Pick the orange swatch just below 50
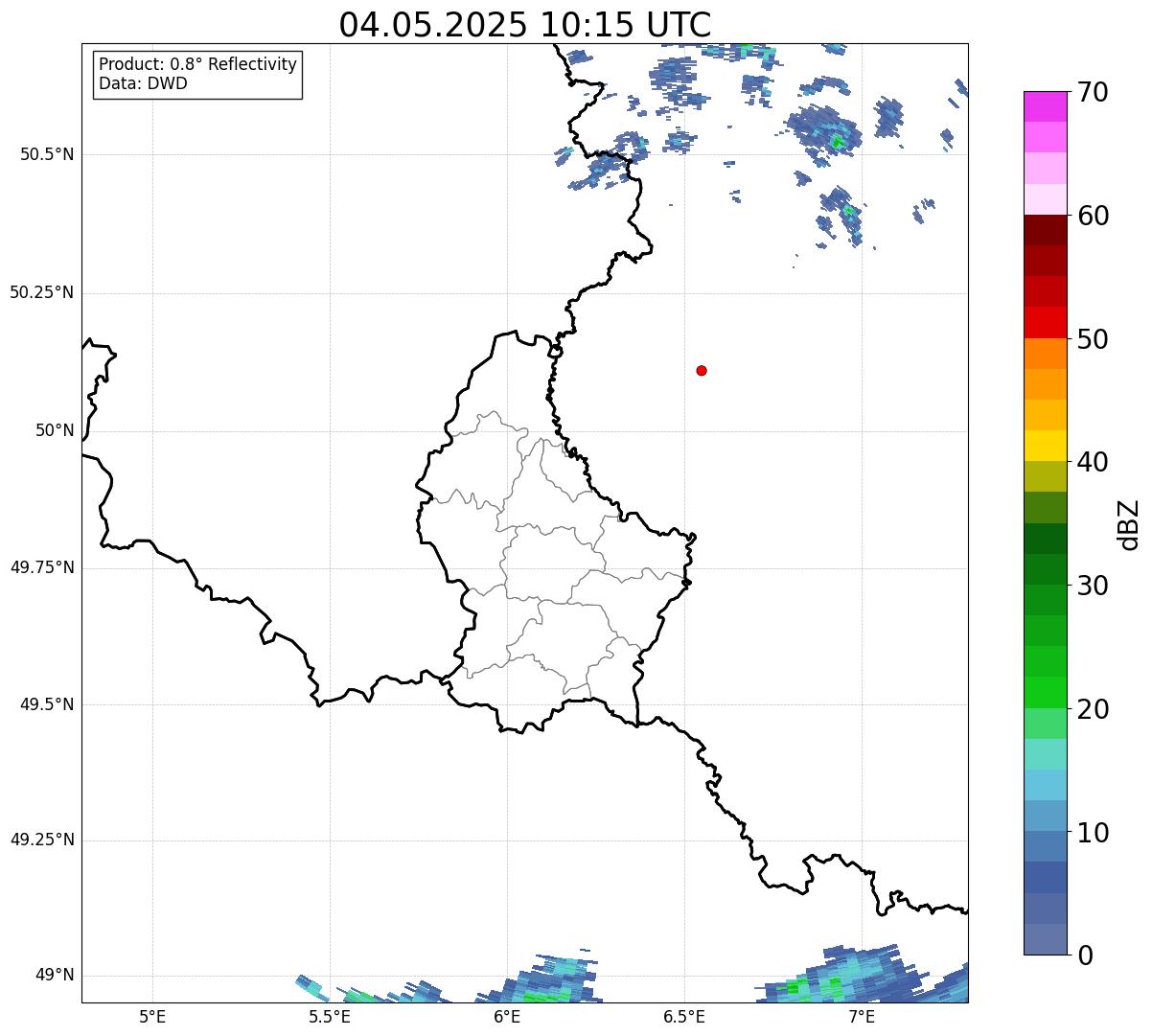Viewport: 1152px width, 1036px height. coord(1044,354)
